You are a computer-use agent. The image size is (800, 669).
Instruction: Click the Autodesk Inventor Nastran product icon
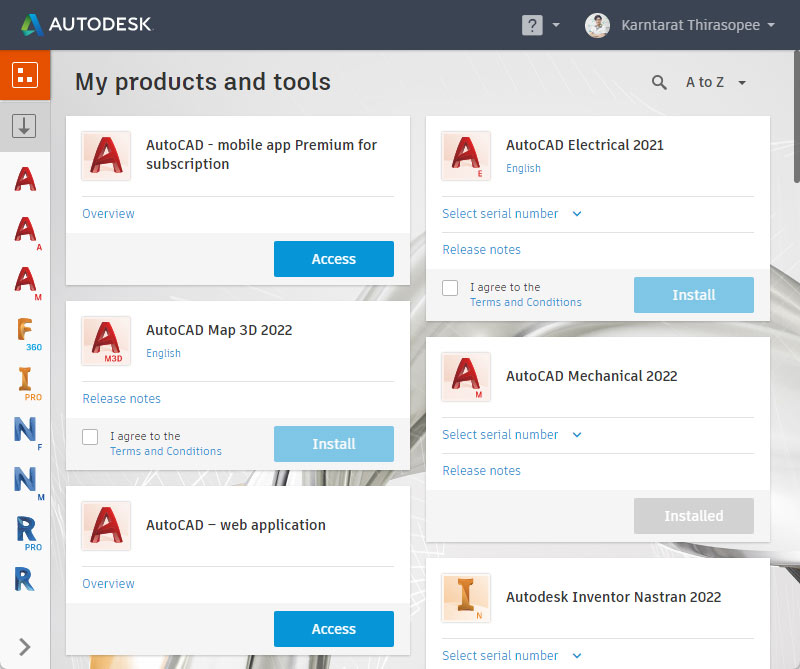pyautogui.click(x=466, y=598)
